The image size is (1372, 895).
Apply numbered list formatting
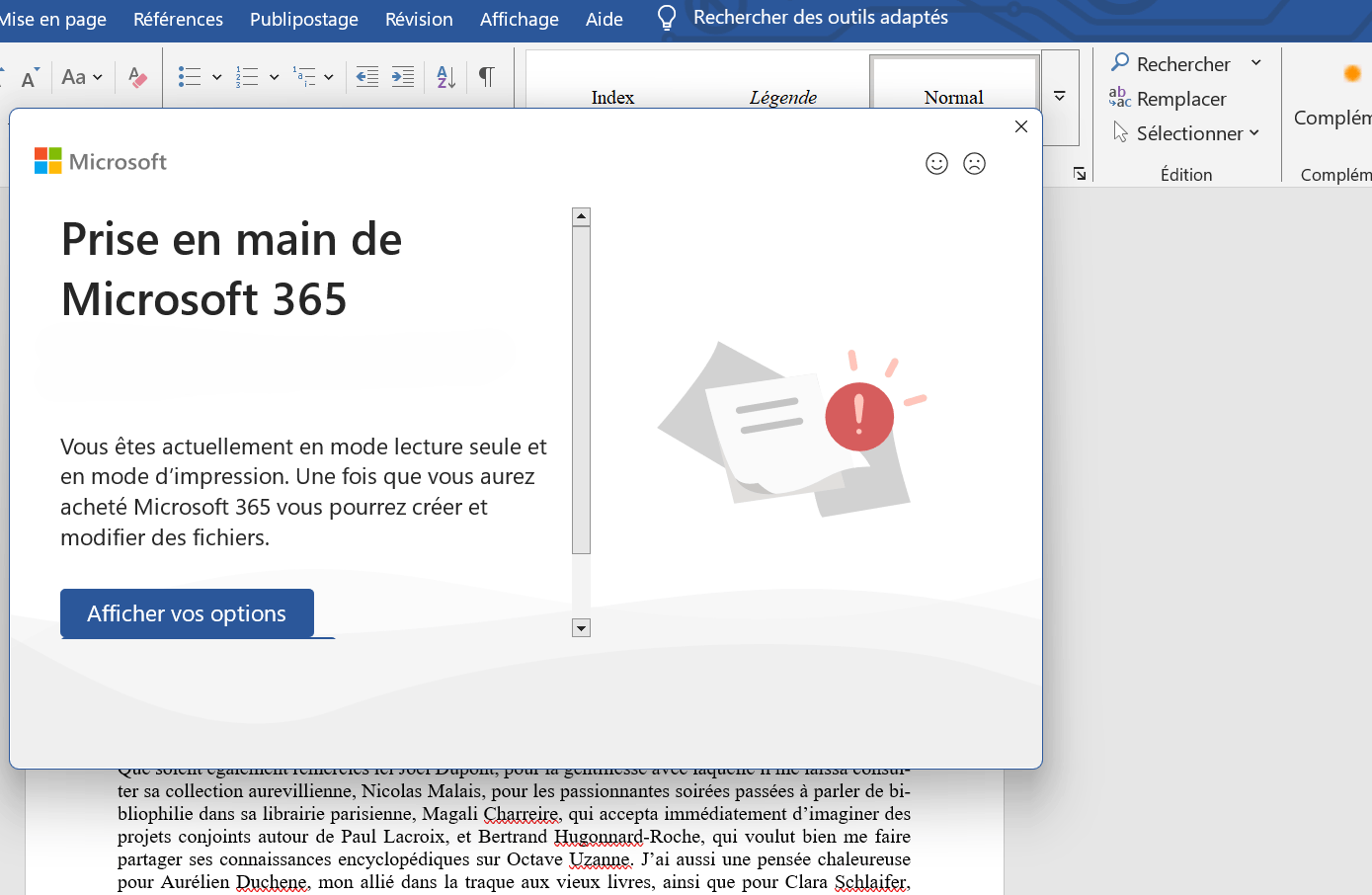(247, 77)
